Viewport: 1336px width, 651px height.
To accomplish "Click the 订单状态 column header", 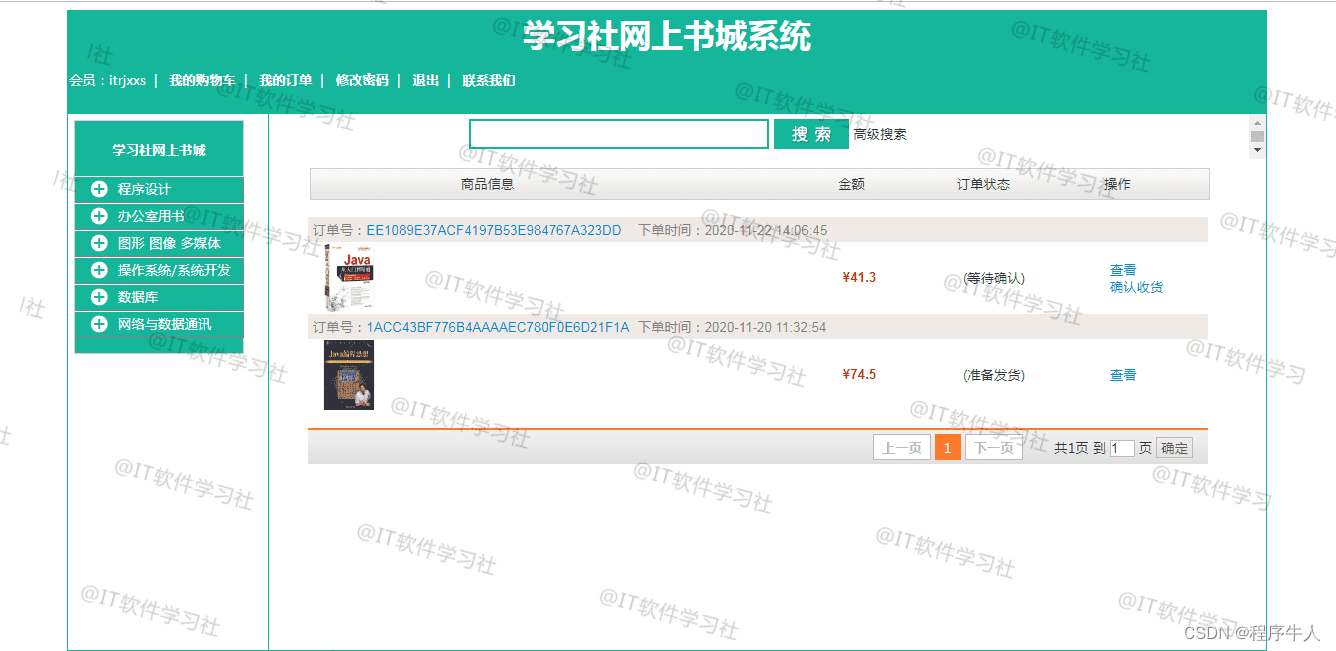I will (x=984, y=184).
